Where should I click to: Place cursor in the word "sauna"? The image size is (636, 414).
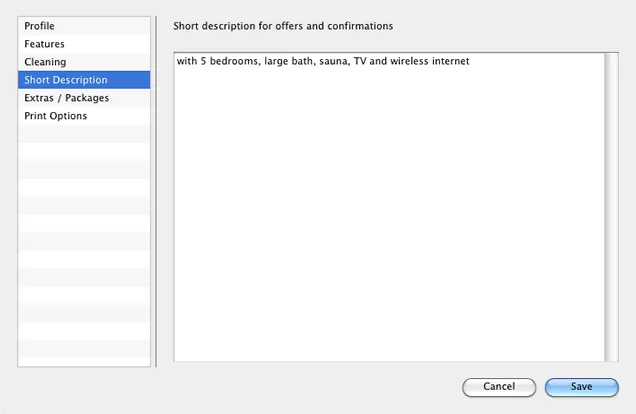click(333, 61)
